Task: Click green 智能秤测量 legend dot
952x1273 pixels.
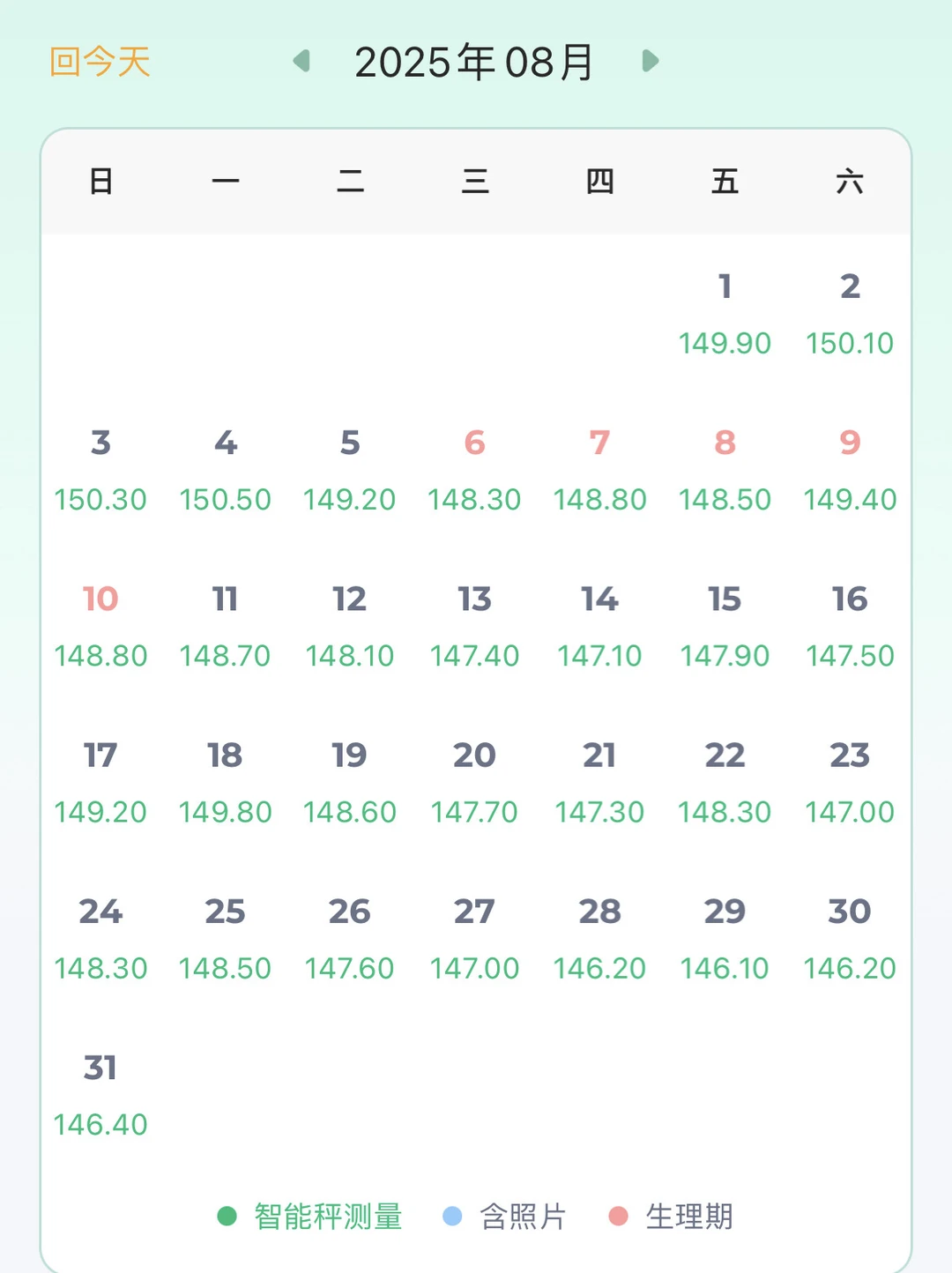Action: 227,1217
